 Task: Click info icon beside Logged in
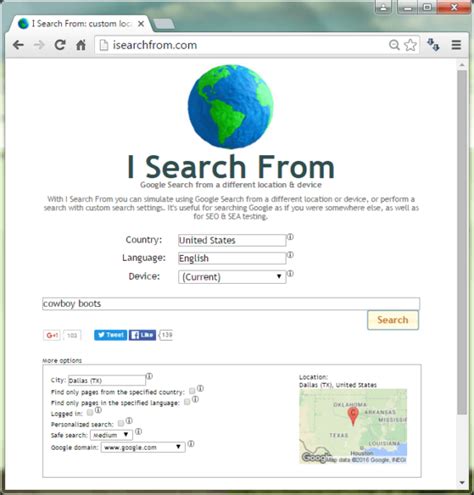pos(98,410)
